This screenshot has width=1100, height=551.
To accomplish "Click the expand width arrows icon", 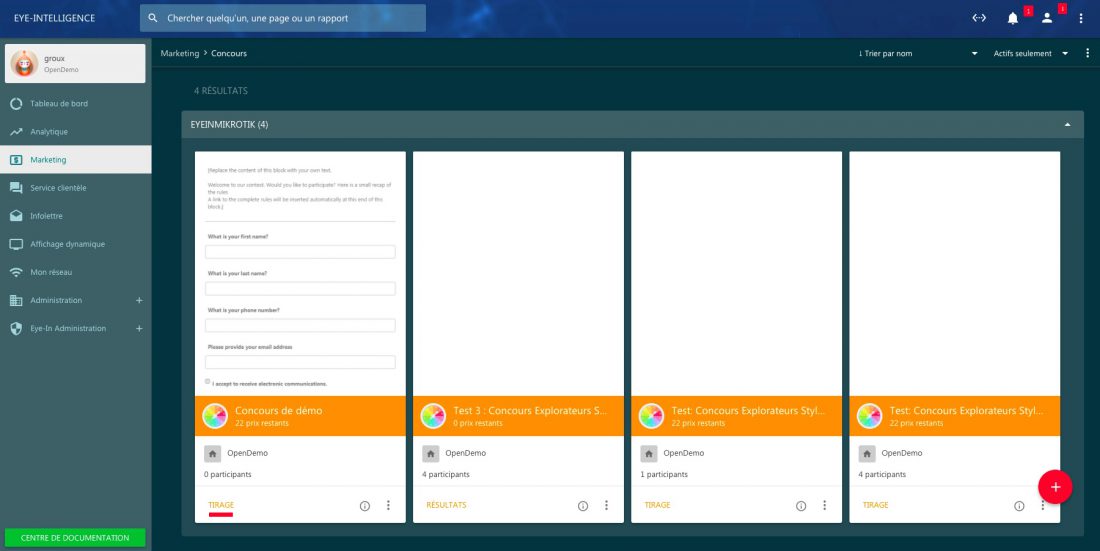I will tap(979, 18).
